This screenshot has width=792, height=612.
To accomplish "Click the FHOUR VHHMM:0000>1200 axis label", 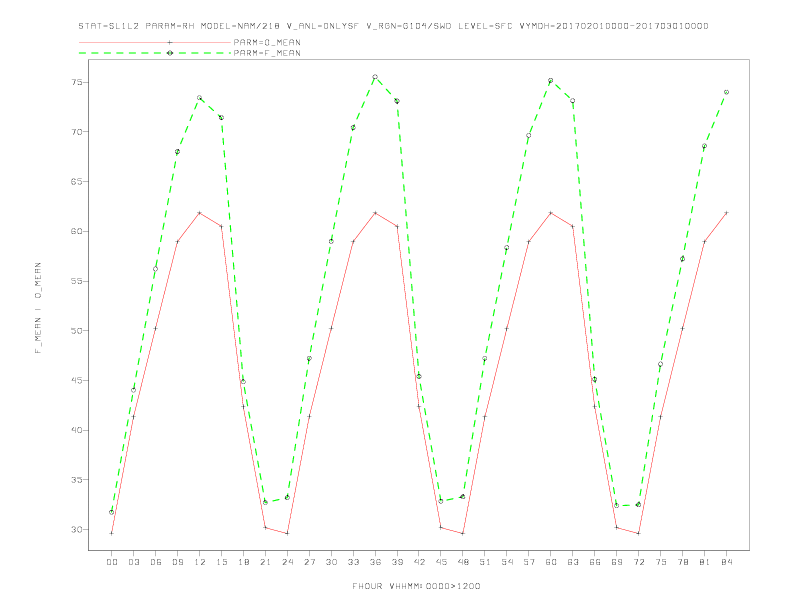I will (x=416, y=586).
